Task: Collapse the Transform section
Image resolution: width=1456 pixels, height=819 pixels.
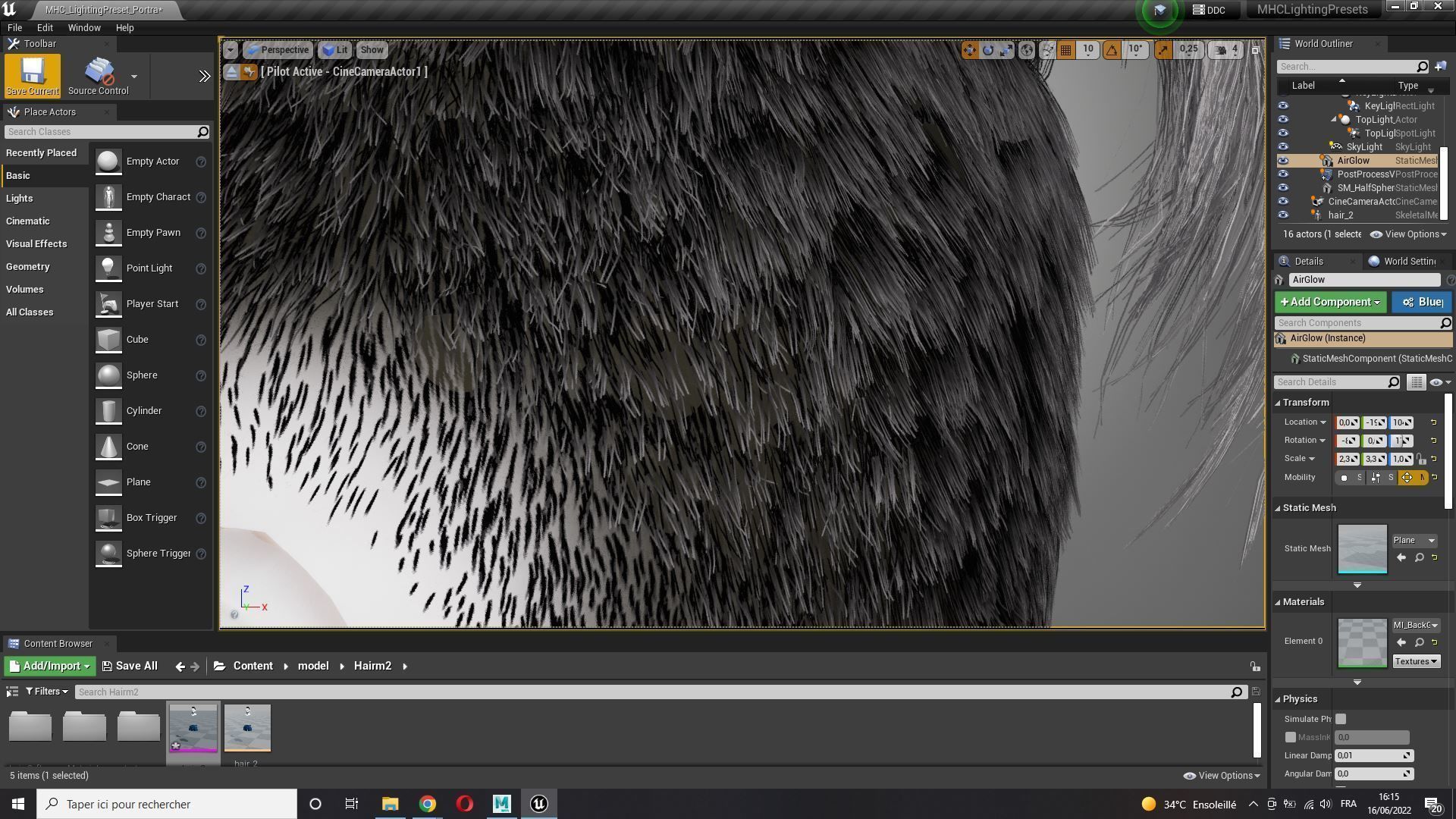Action: [x=1279, y=403]
